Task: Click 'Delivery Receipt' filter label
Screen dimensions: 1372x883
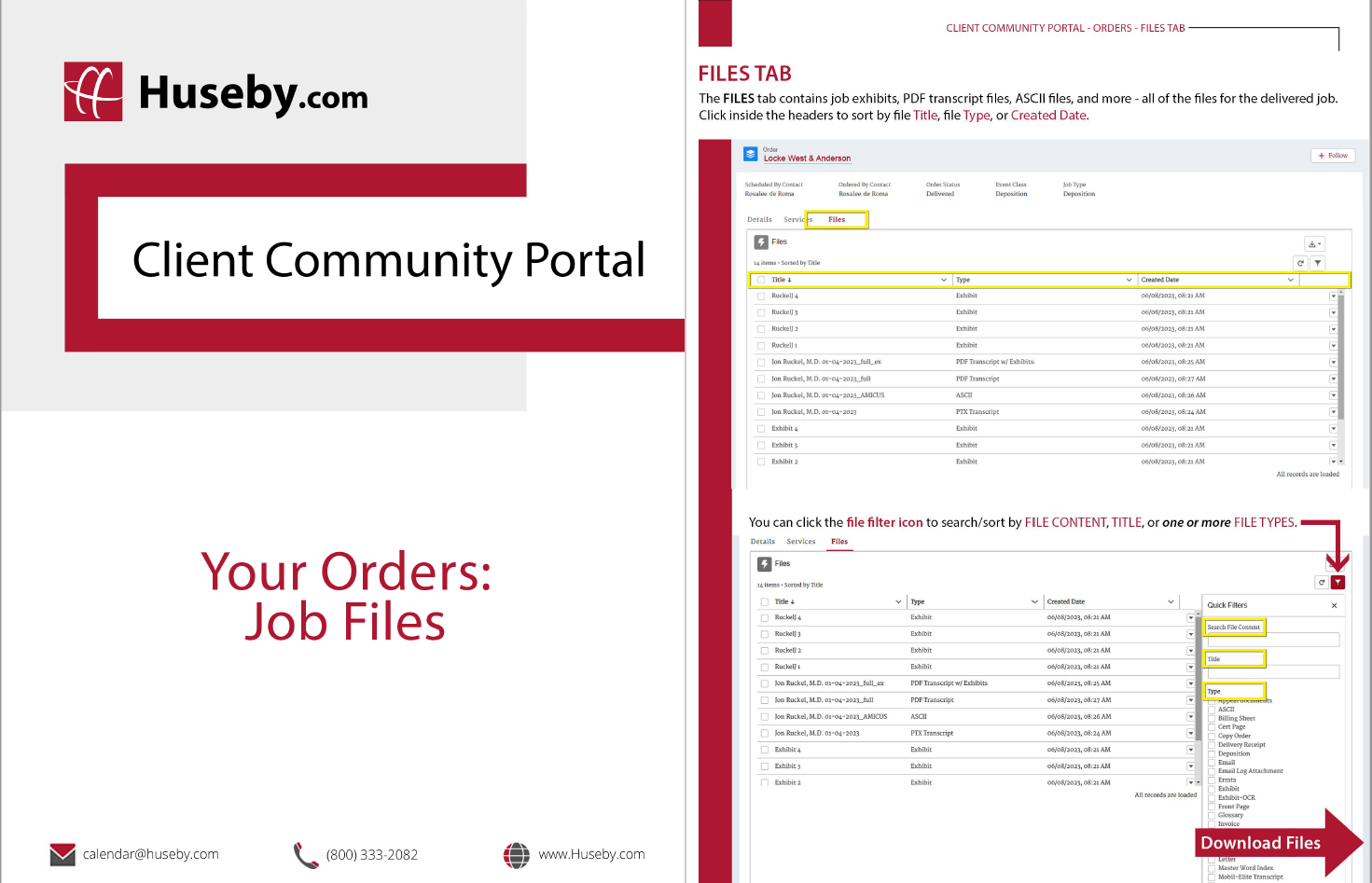Action: tap(1241, 745)
